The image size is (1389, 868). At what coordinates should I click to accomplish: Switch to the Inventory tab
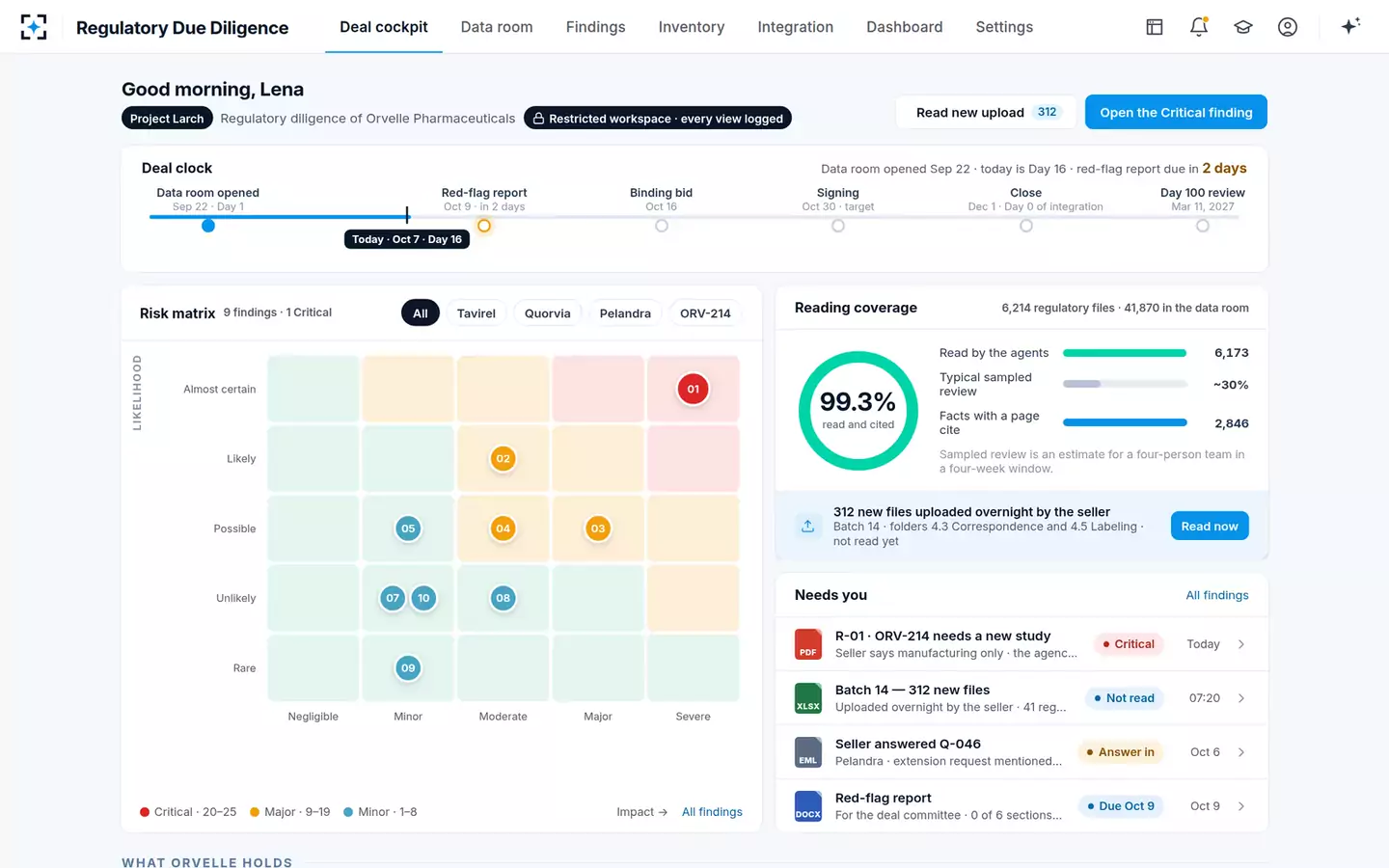pos(692,27)
